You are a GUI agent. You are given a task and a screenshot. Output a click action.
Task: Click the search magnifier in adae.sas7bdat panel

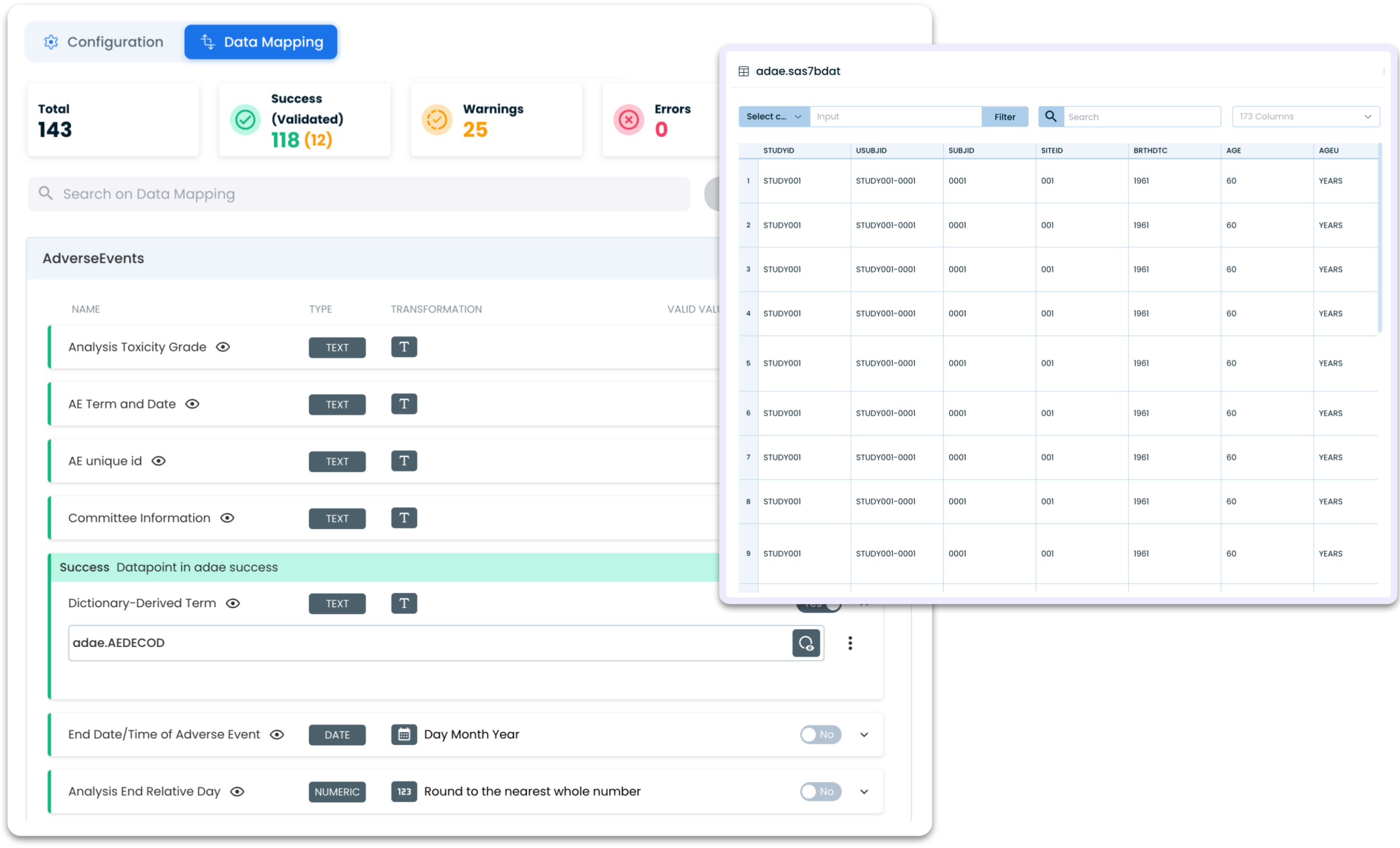coord(1051,117)
